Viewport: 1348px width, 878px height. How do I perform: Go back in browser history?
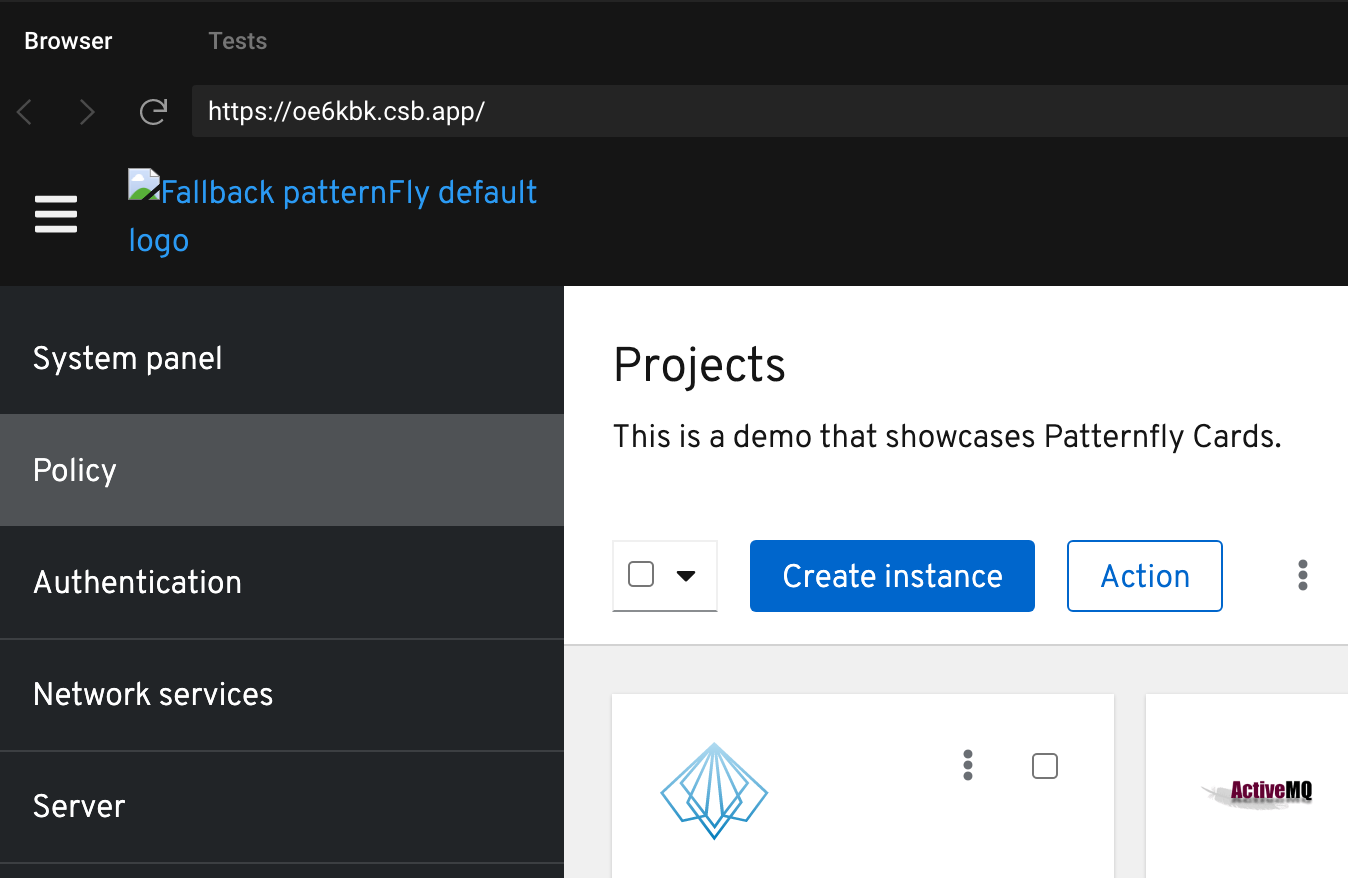click(x=25, y=112)
